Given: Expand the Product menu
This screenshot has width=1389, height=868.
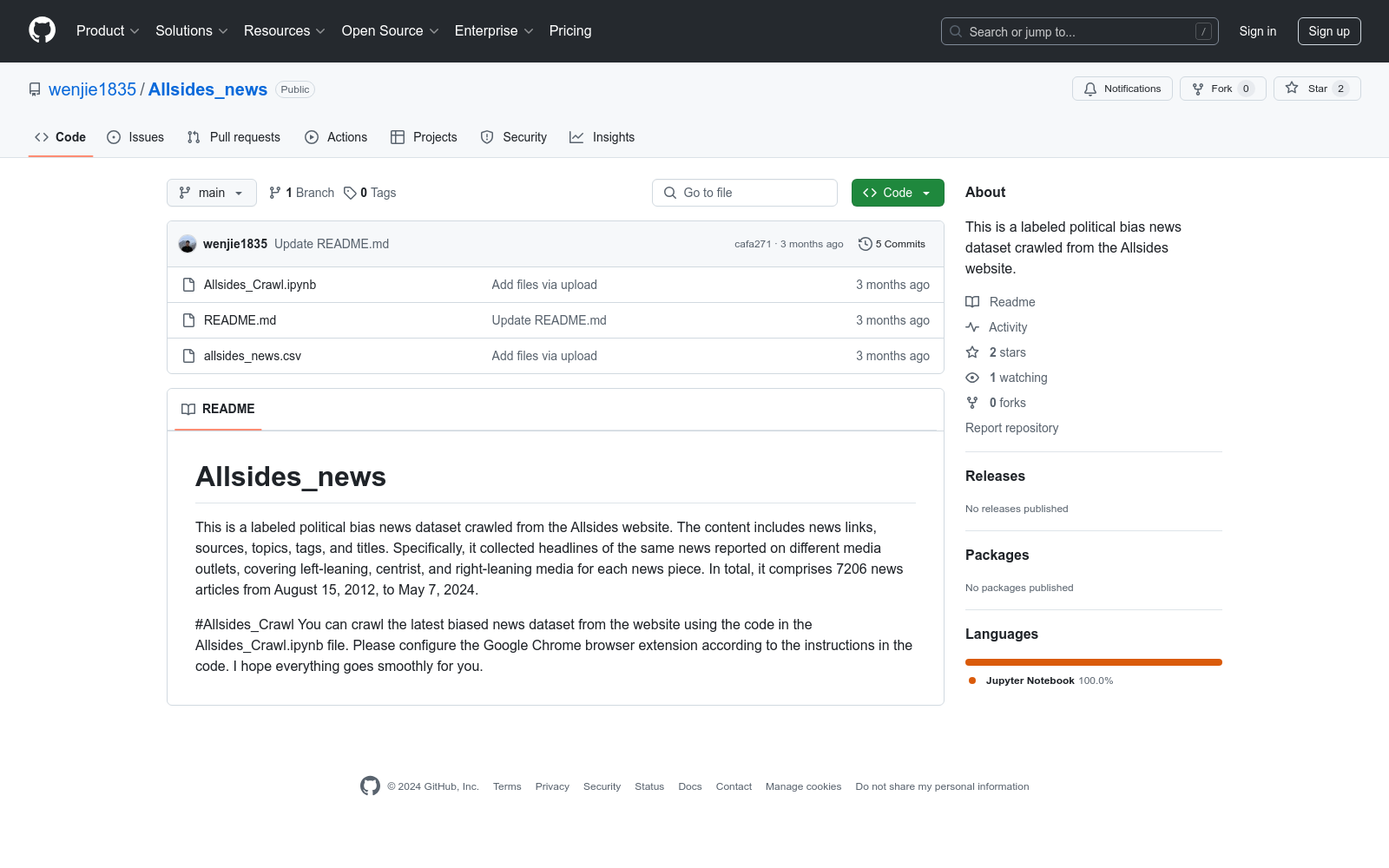Looking at the screenshot, I should 108,30.
